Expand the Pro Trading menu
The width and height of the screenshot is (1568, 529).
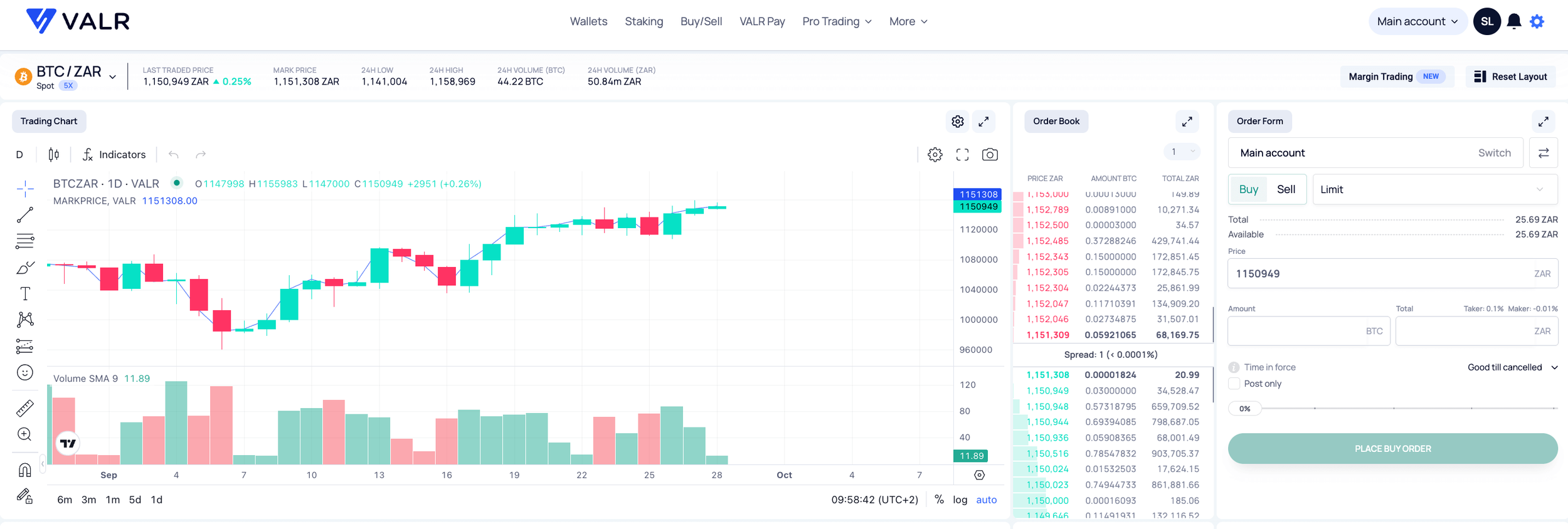coord(837,21)
